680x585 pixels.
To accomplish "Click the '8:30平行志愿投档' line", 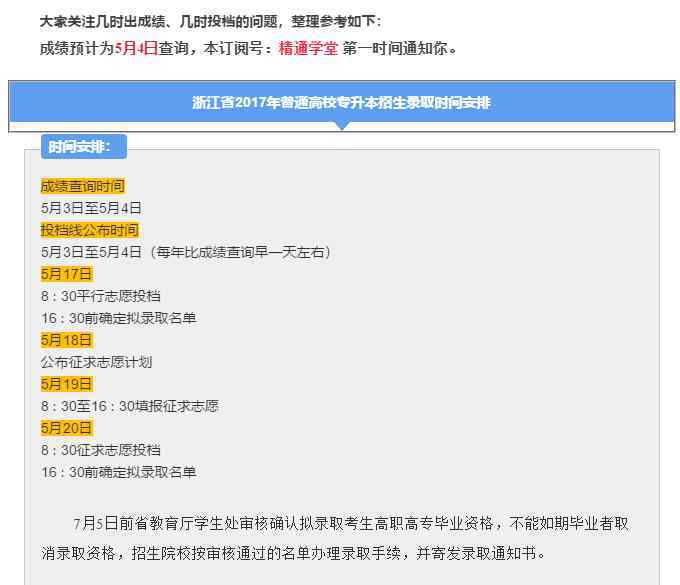I will 101,296.
